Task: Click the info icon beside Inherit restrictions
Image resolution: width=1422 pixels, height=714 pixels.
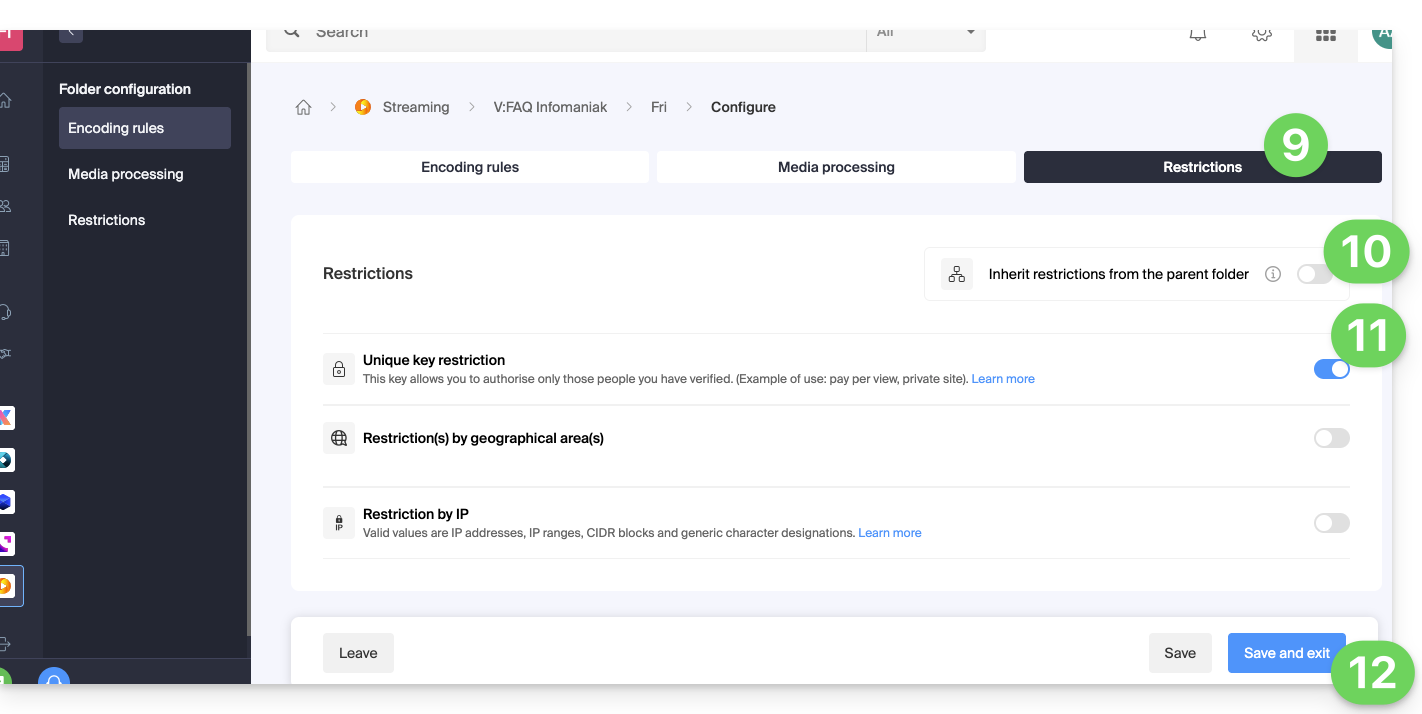Action: coord(1272,274)
